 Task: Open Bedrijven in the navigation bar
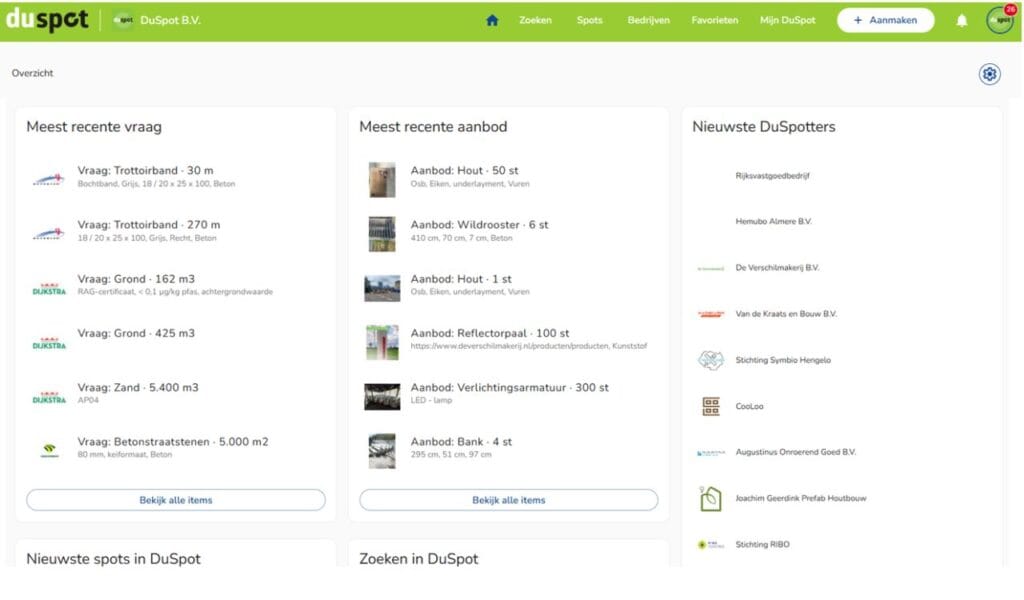(x=648, y=20)
